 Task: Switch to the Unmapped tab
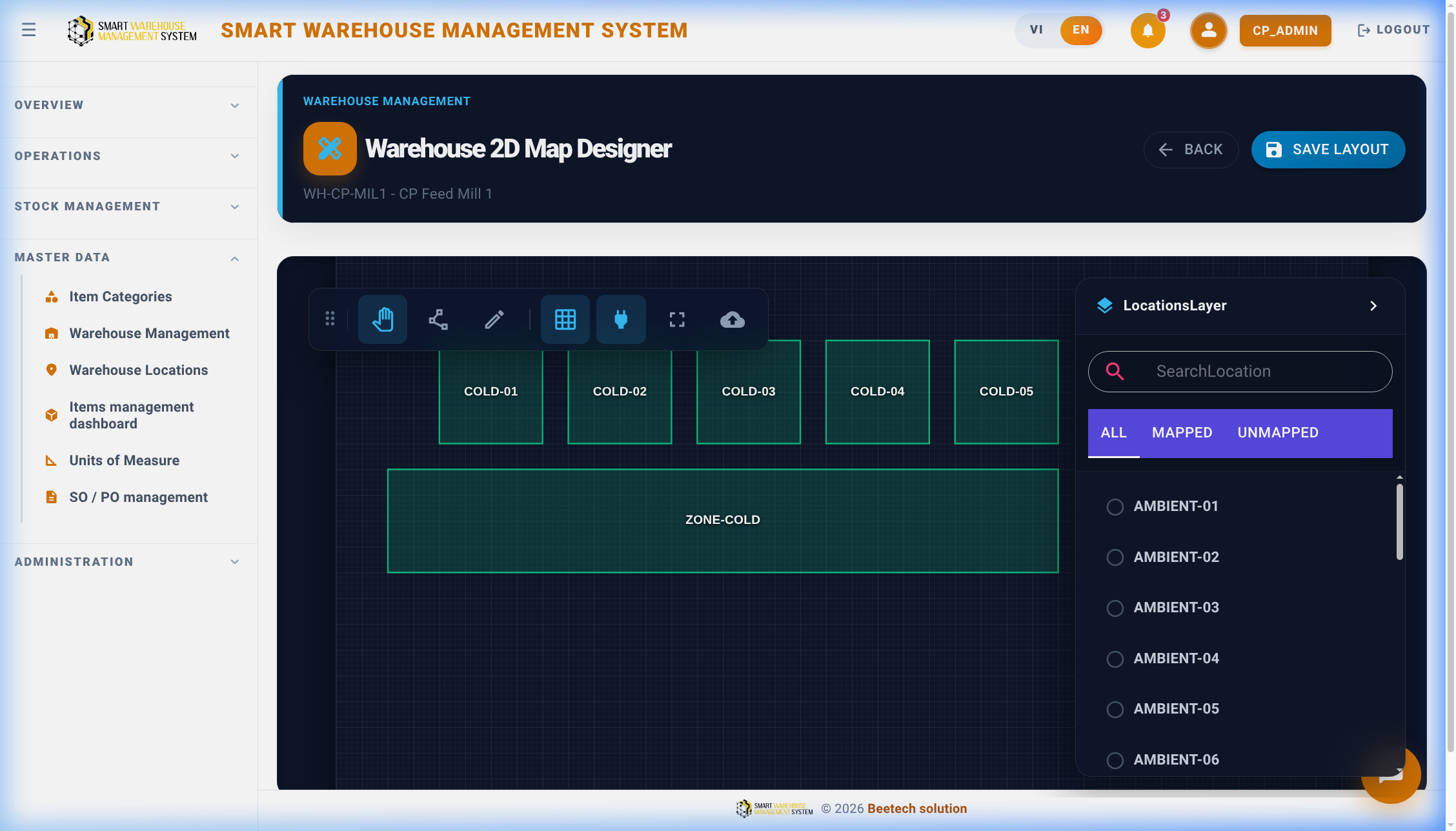click(x=1278, y=433)
